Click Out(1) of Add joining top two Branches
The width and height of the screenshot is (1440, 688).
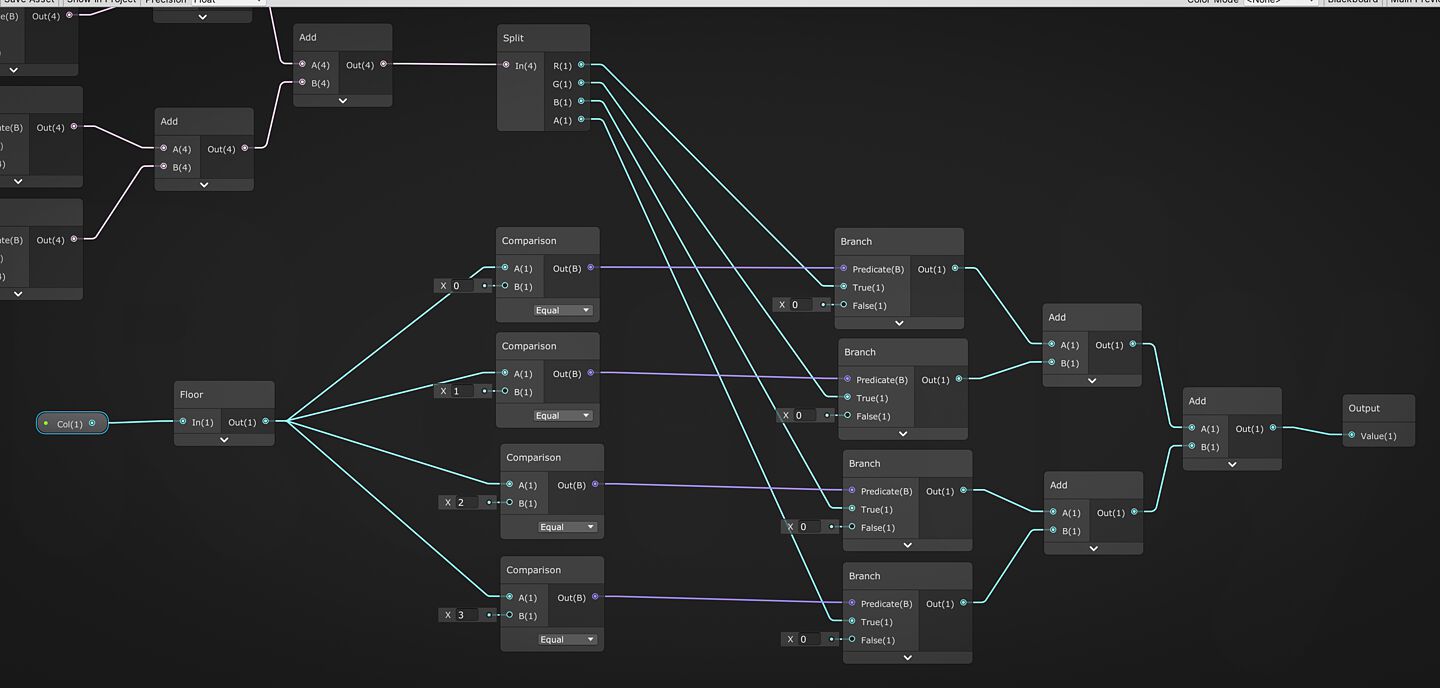point(1133,344)
